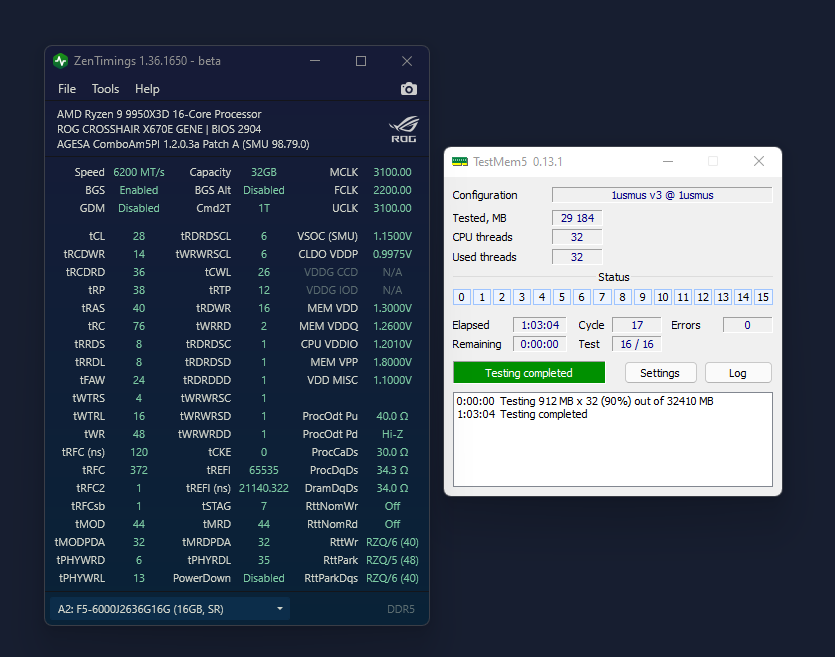835x657 pixels.
Task: Minimize the ZenTimings window
Action: tap(315, 61)
